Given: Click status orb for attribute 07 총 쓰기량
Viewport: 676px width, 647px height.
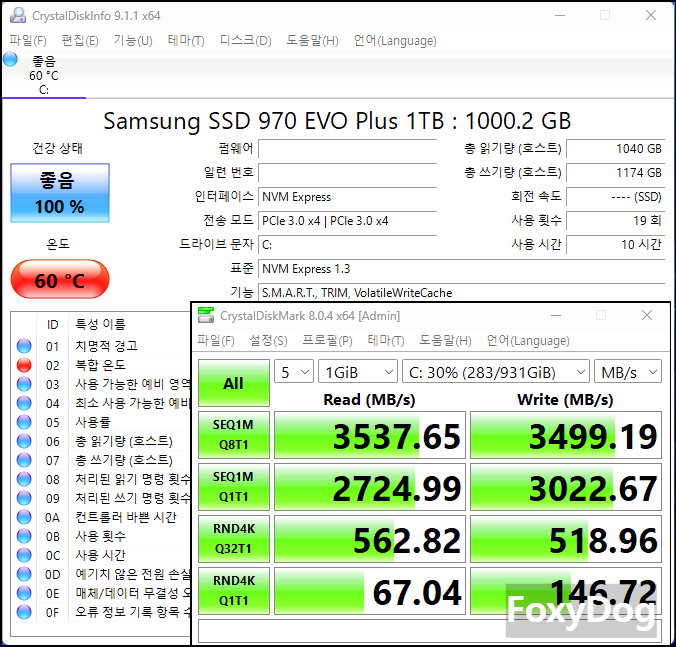Looking at the screenshot, I should (24, 460).
